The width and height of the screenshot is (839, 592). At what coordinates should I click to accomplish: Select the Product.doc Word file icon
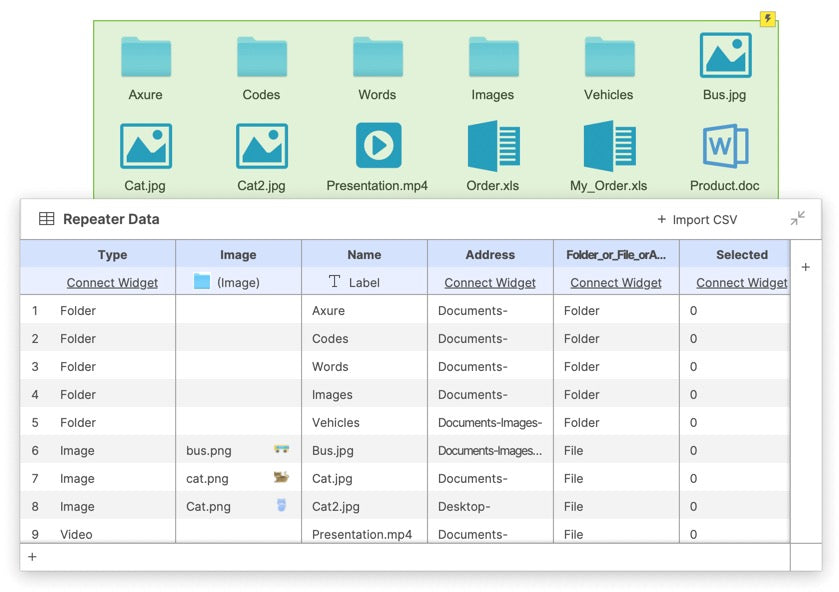click(x=725, y=146)
